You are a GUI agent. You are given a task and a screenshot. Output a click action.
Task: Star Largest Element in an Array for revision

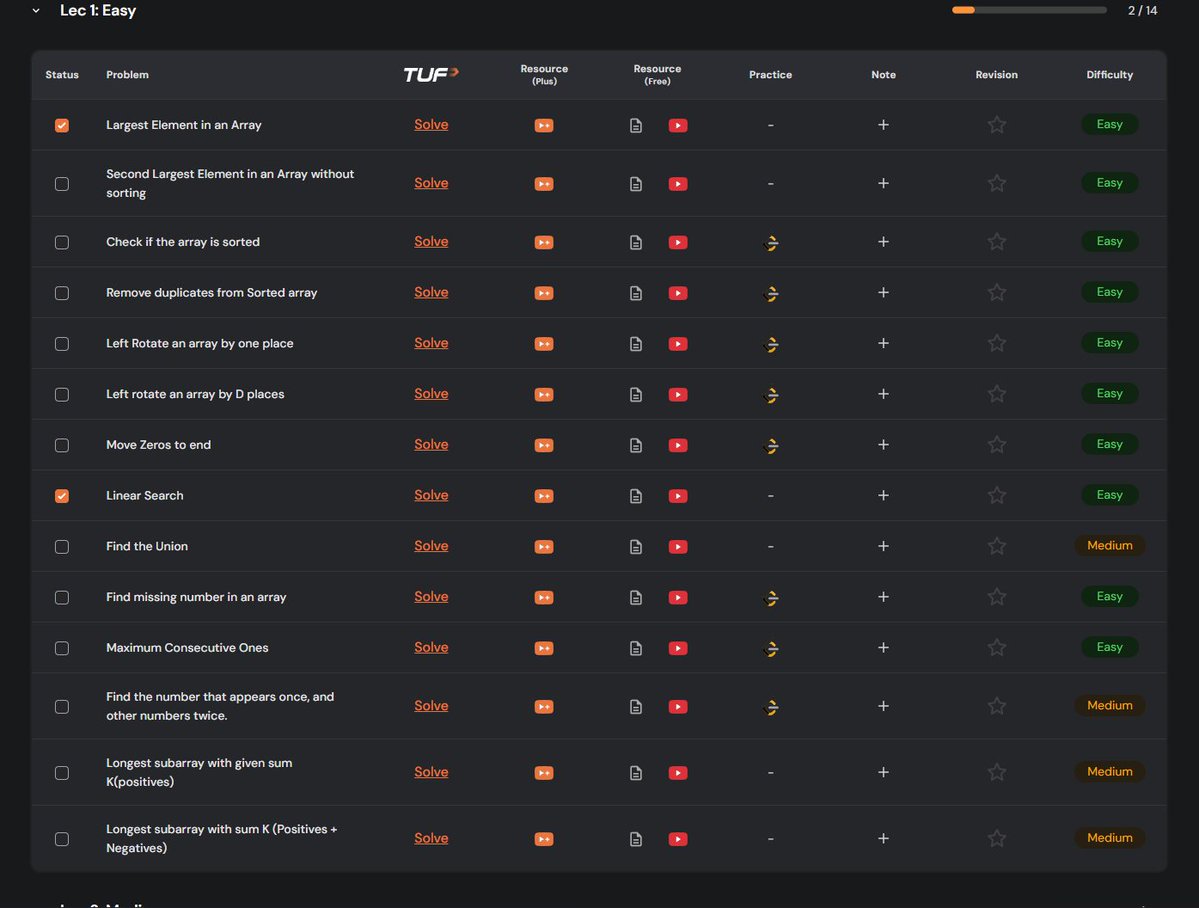click(996, 125)
